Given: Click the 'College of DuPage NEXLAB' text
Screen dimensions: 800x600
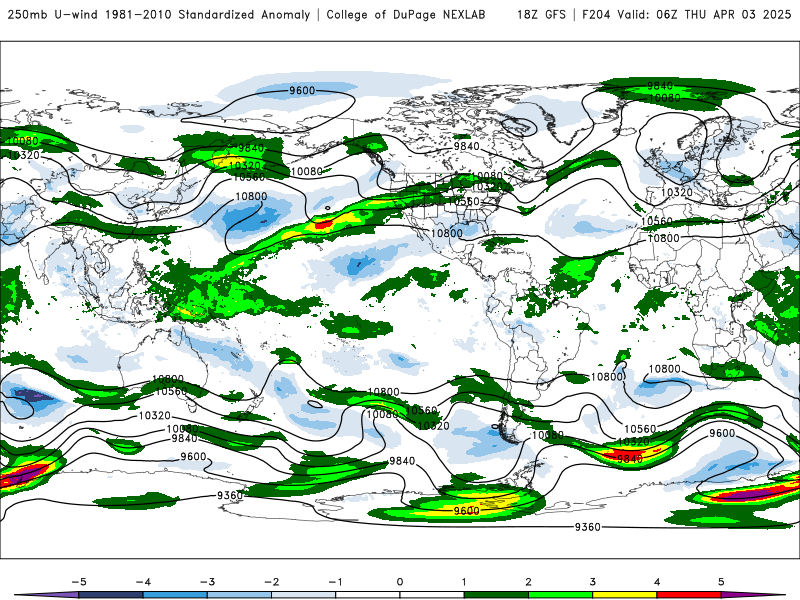Looking at the screenshot, I should [406, 15].
